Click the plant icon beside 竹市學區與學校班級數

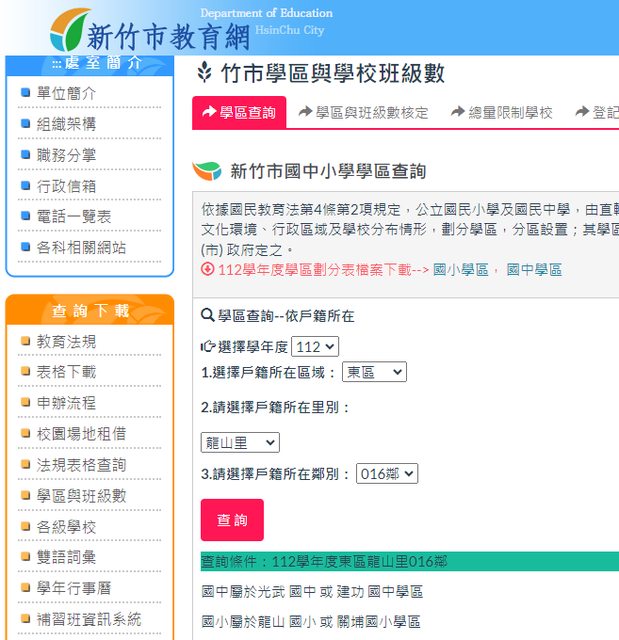tap(204, 73)
